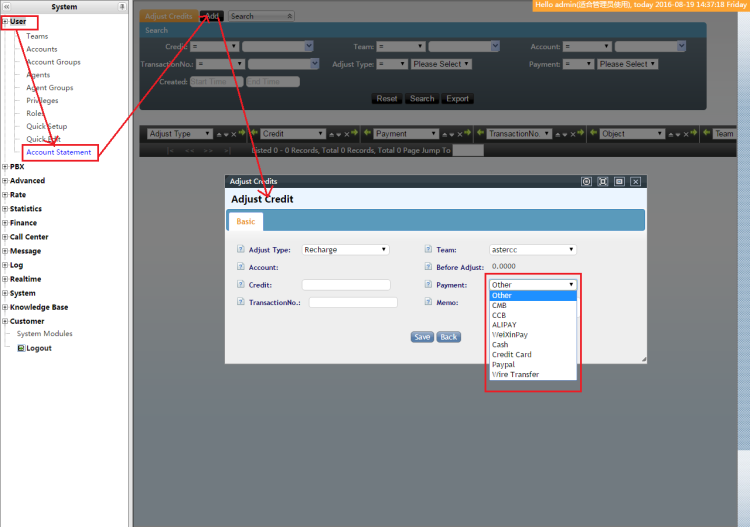This screenshot has width=750, height=527.
Task: Click the help icon next to Team
Action: (429, 250)
